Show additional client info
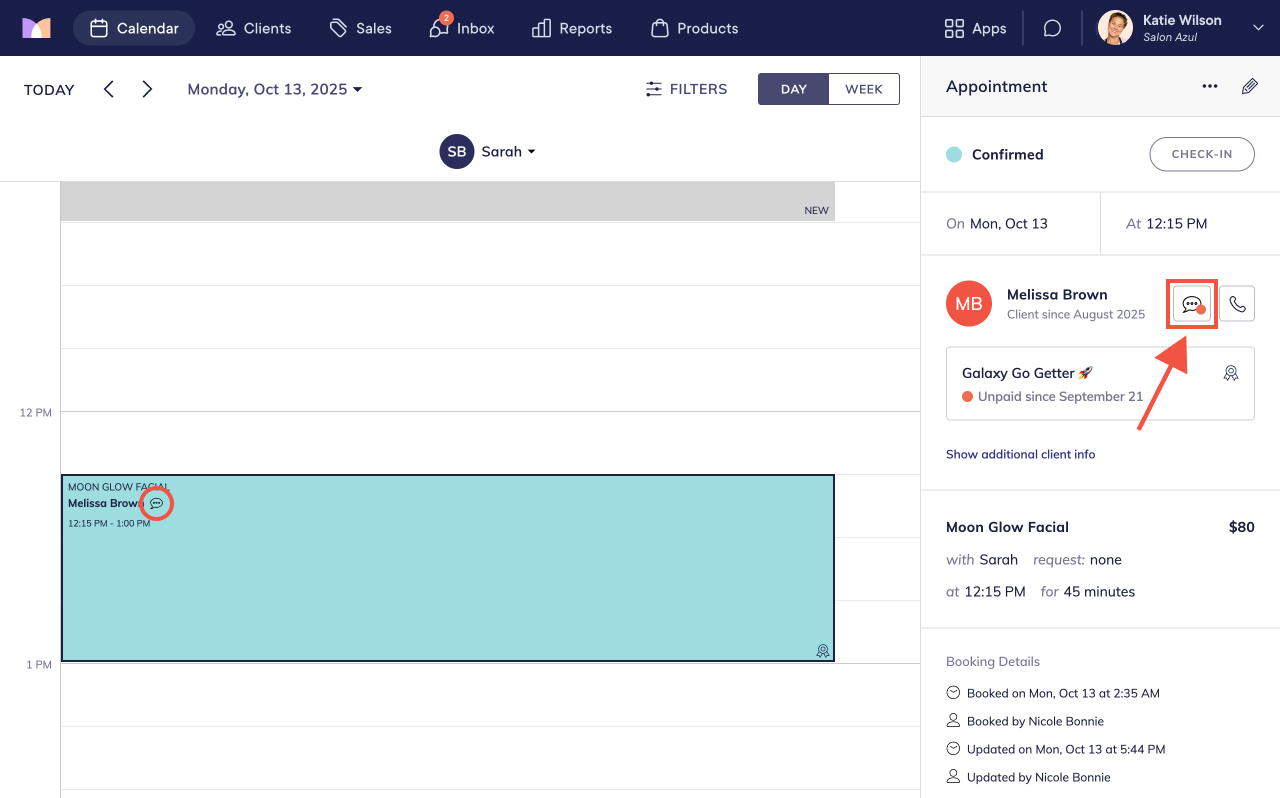 (x=1020, y=454)
